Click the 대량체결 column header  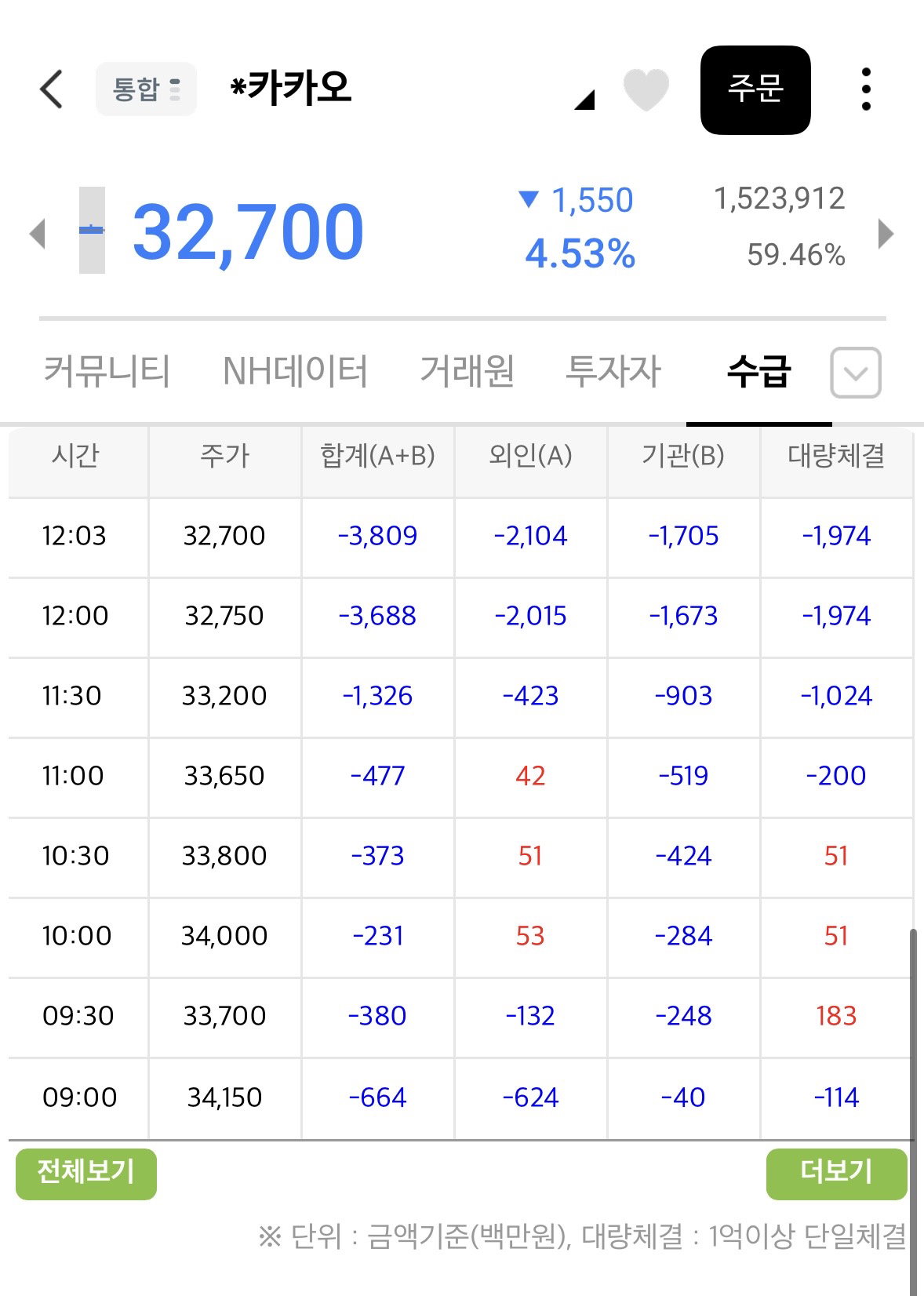[x=836, y=456]
